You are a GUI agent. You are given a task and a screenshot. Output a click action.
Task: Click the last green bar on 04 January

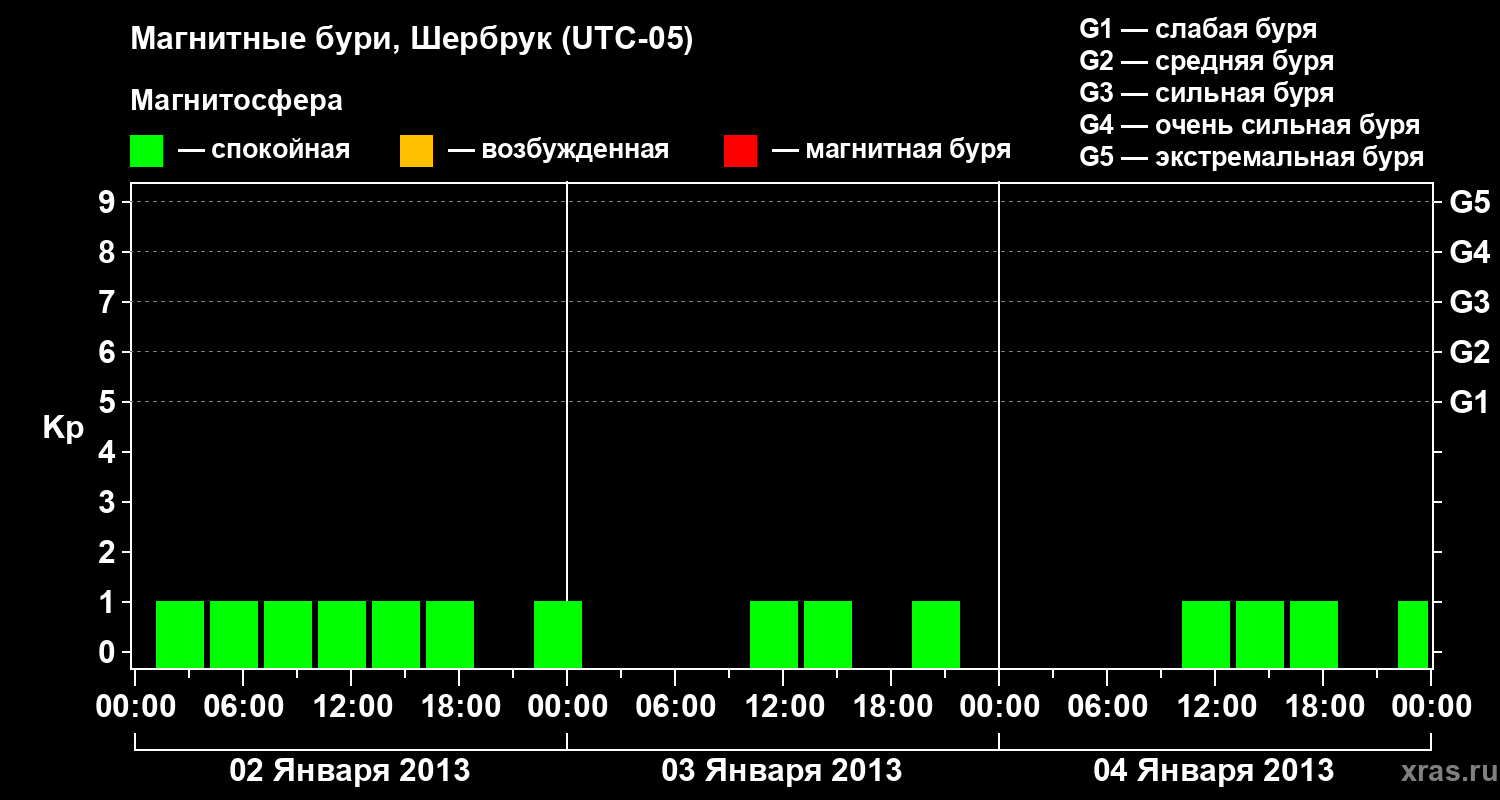1413,634
